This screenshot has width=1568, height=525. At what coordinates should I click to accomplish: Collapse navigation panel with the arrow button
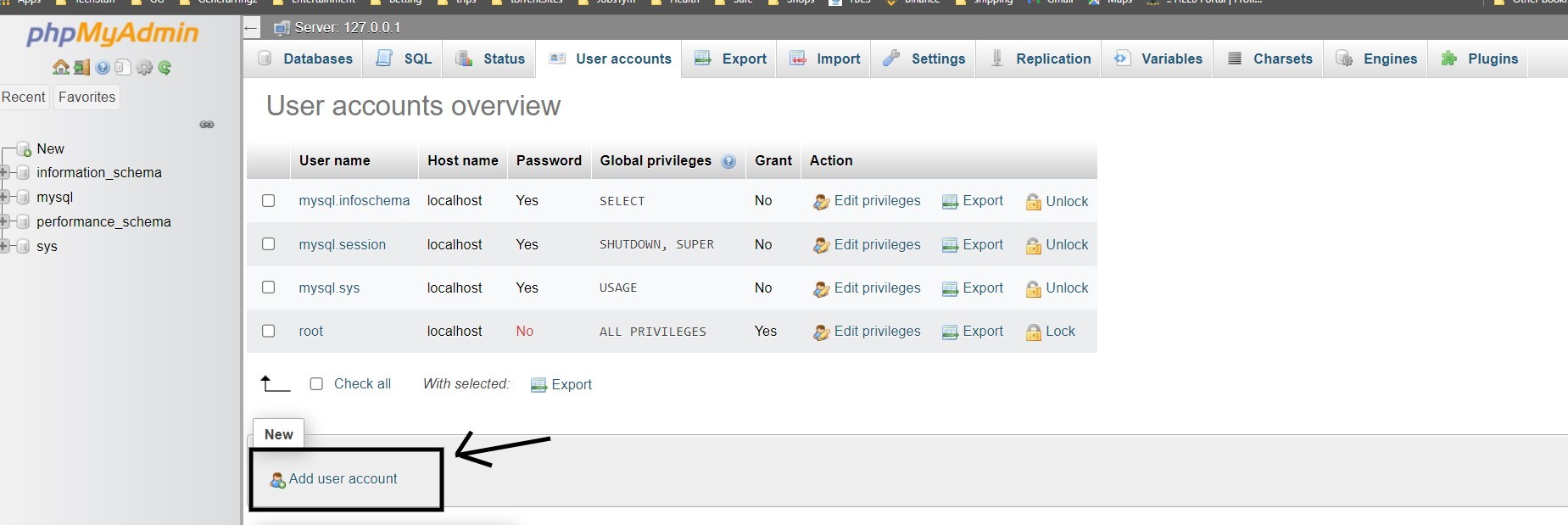tap(251, 28)
